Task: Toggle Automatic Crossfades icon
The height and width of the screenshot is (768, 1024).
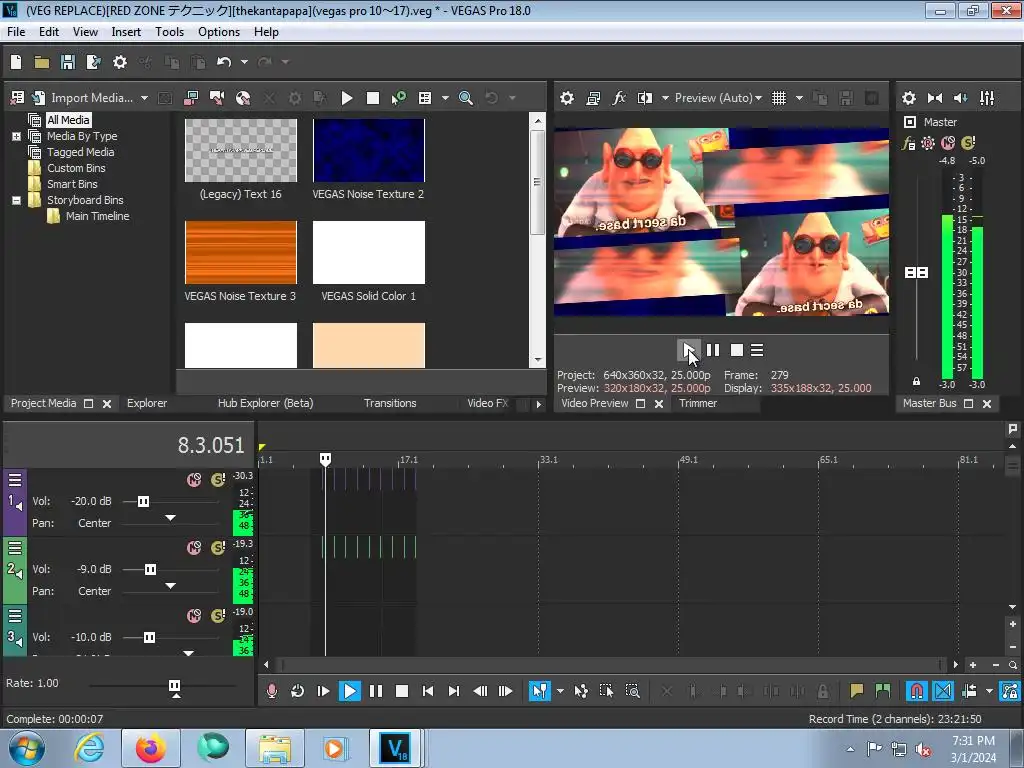Action: click(x=942, y=691)
